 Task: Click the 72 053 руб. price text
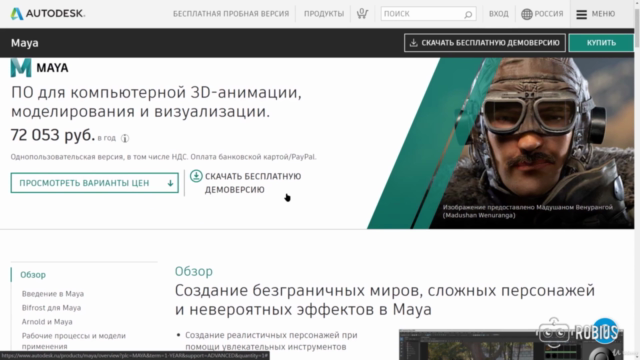(x=53, y=135)
